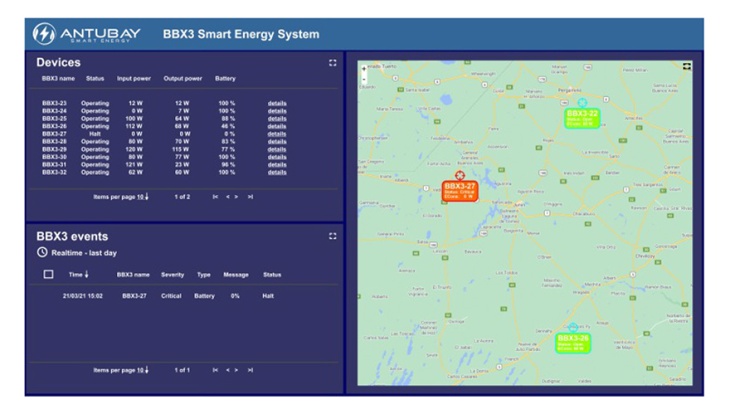Click the BBX3-31 output power 23 W
The width and height of the screenshot is (730, 419).
[182, 165]
